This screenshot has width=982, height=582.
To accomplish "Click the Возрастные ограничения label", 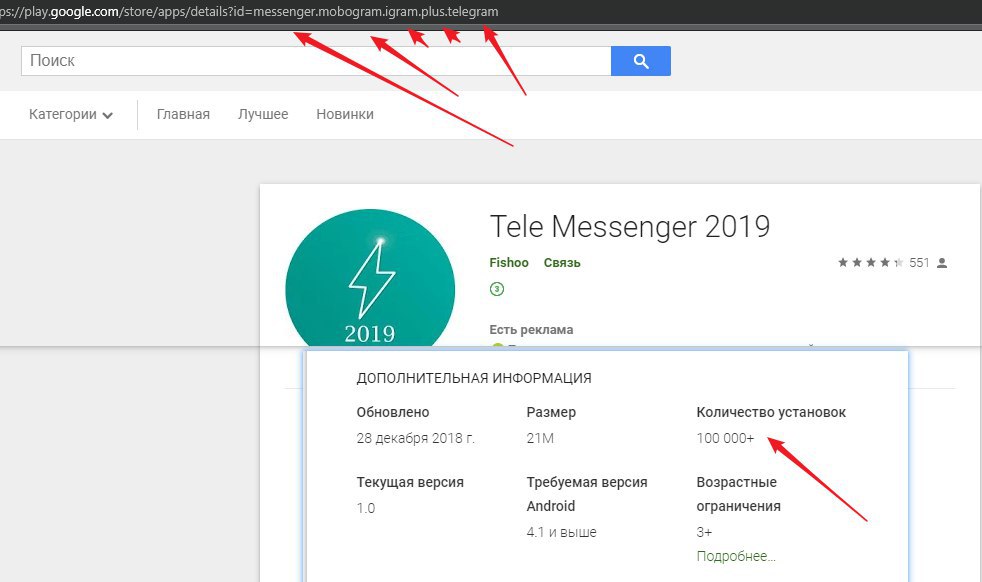I will 738,494.
